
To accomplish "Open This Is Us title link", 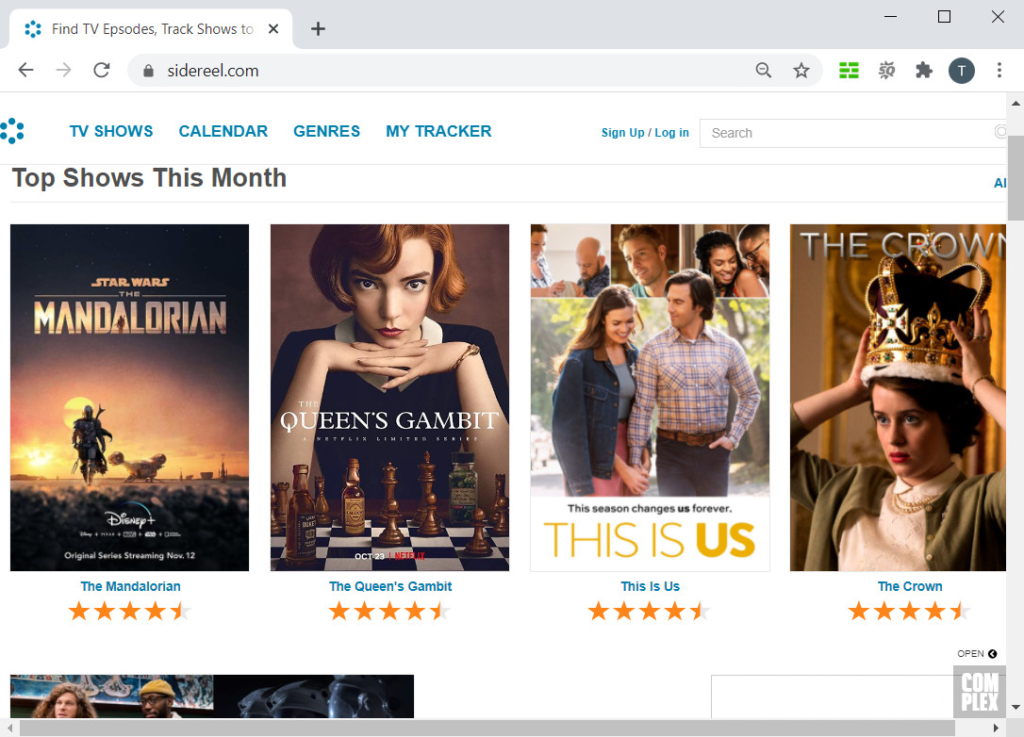I will 650,586.
